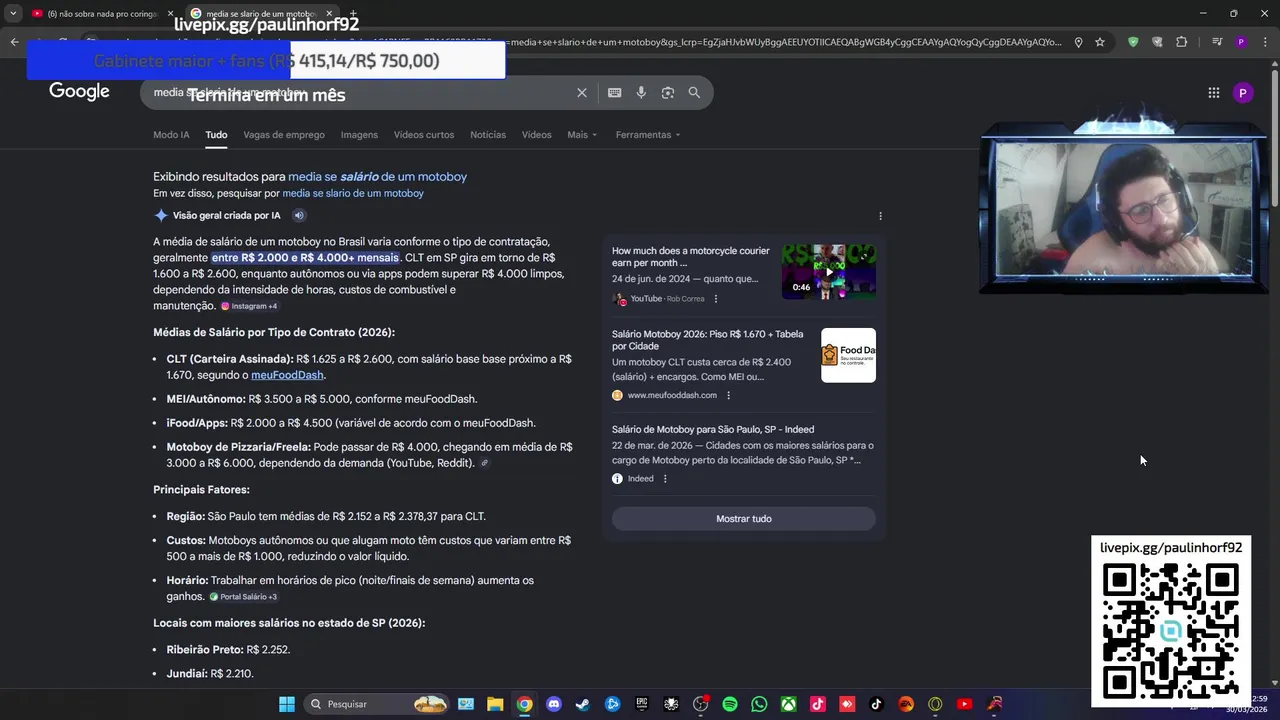Open Spotify from the taskbar
This screenshot has height=720, width=1280.
[x=730, y=704]
